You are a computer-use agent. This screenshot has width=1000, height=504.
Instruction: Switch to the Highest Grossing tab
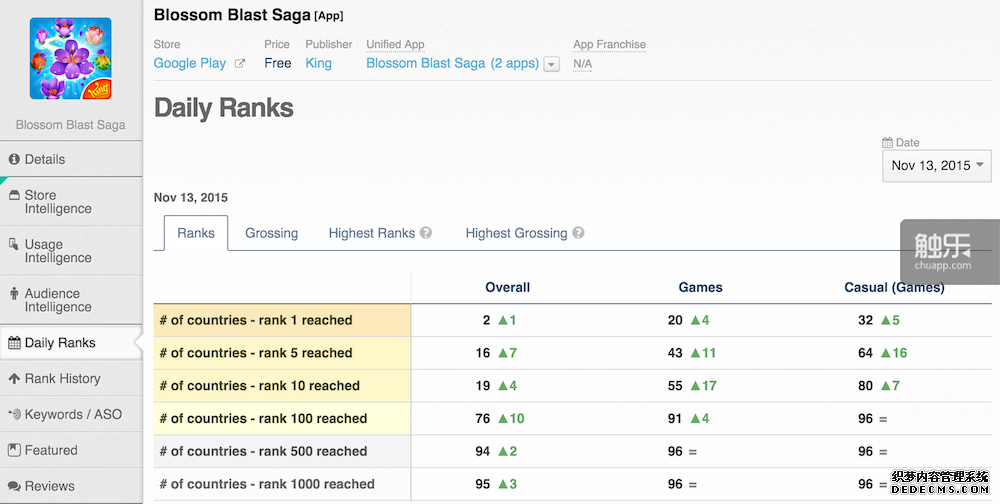(516, 233)
